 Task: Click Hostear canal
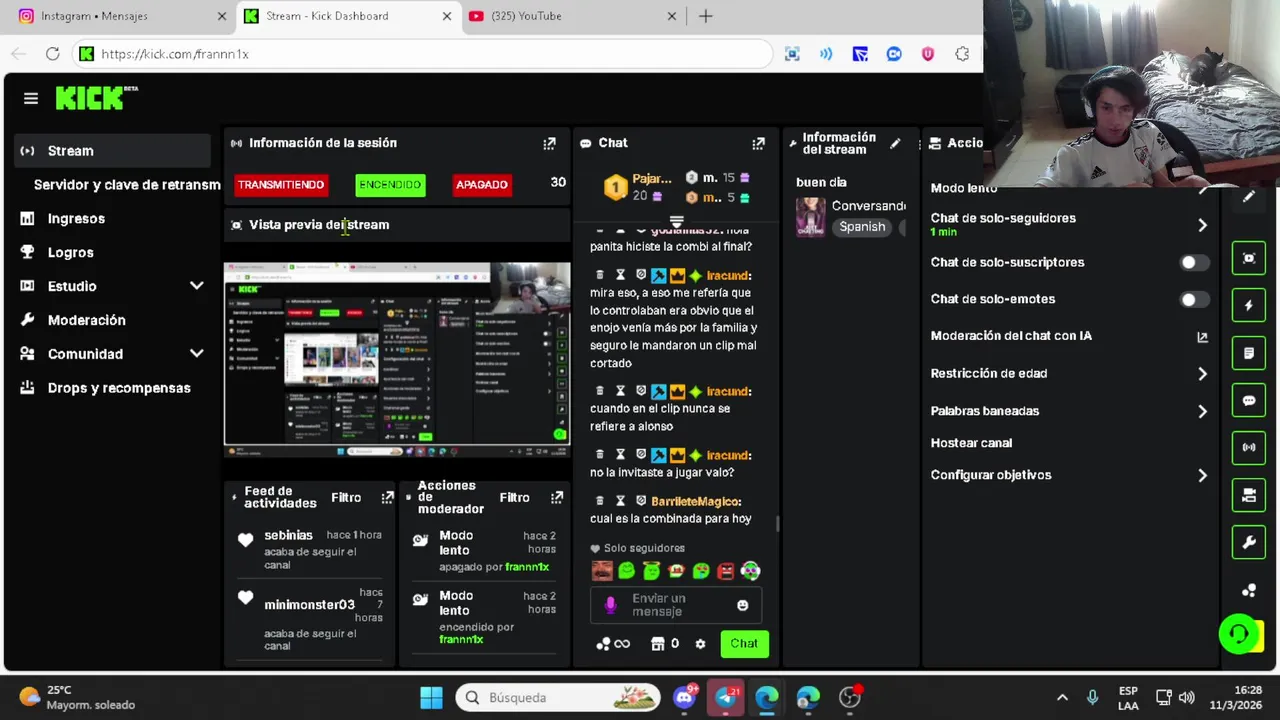[971, 443]
